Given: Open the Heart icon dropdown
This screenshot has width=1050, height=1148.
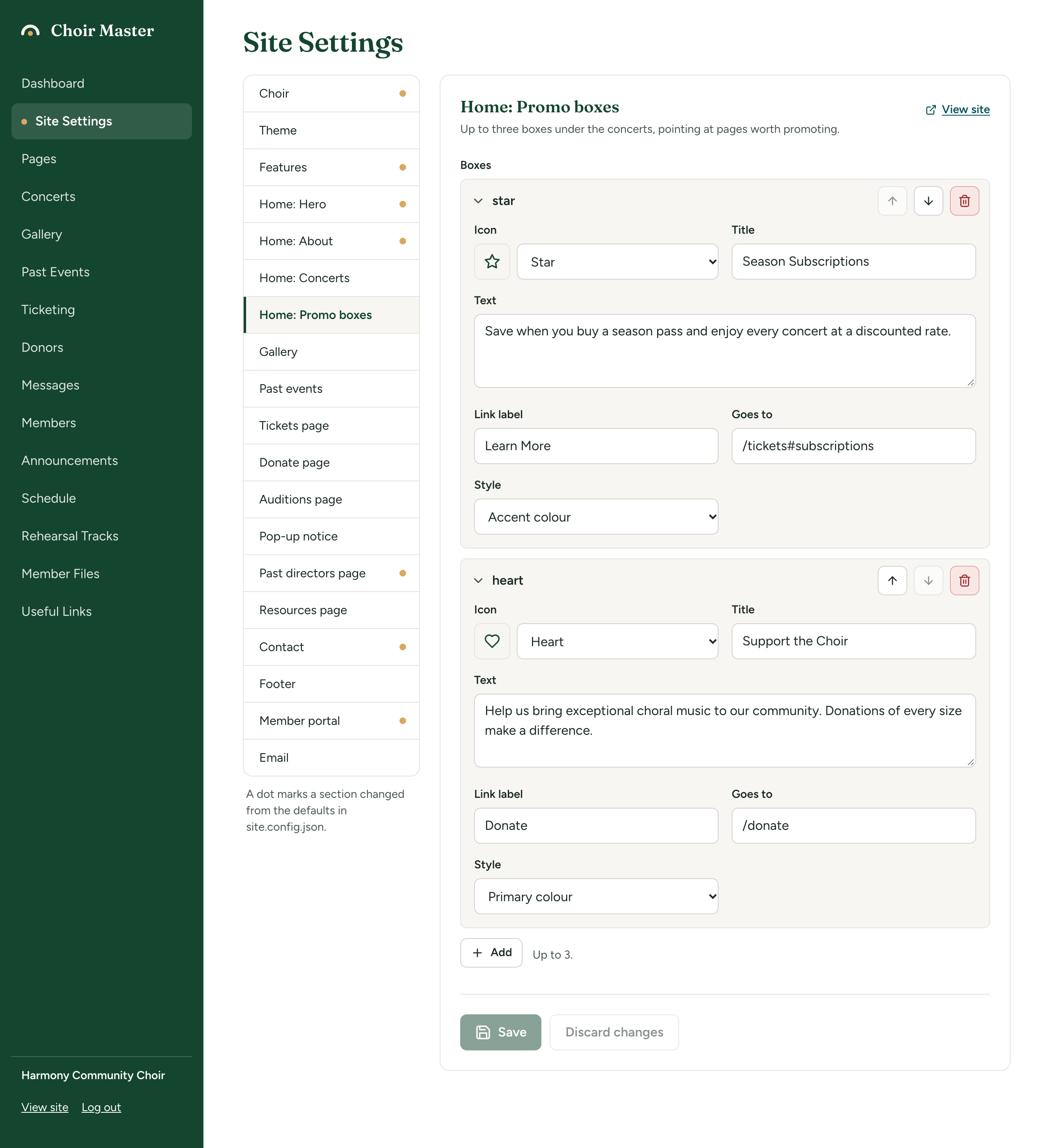Looking at the screenshot, I should click(617, 641).
